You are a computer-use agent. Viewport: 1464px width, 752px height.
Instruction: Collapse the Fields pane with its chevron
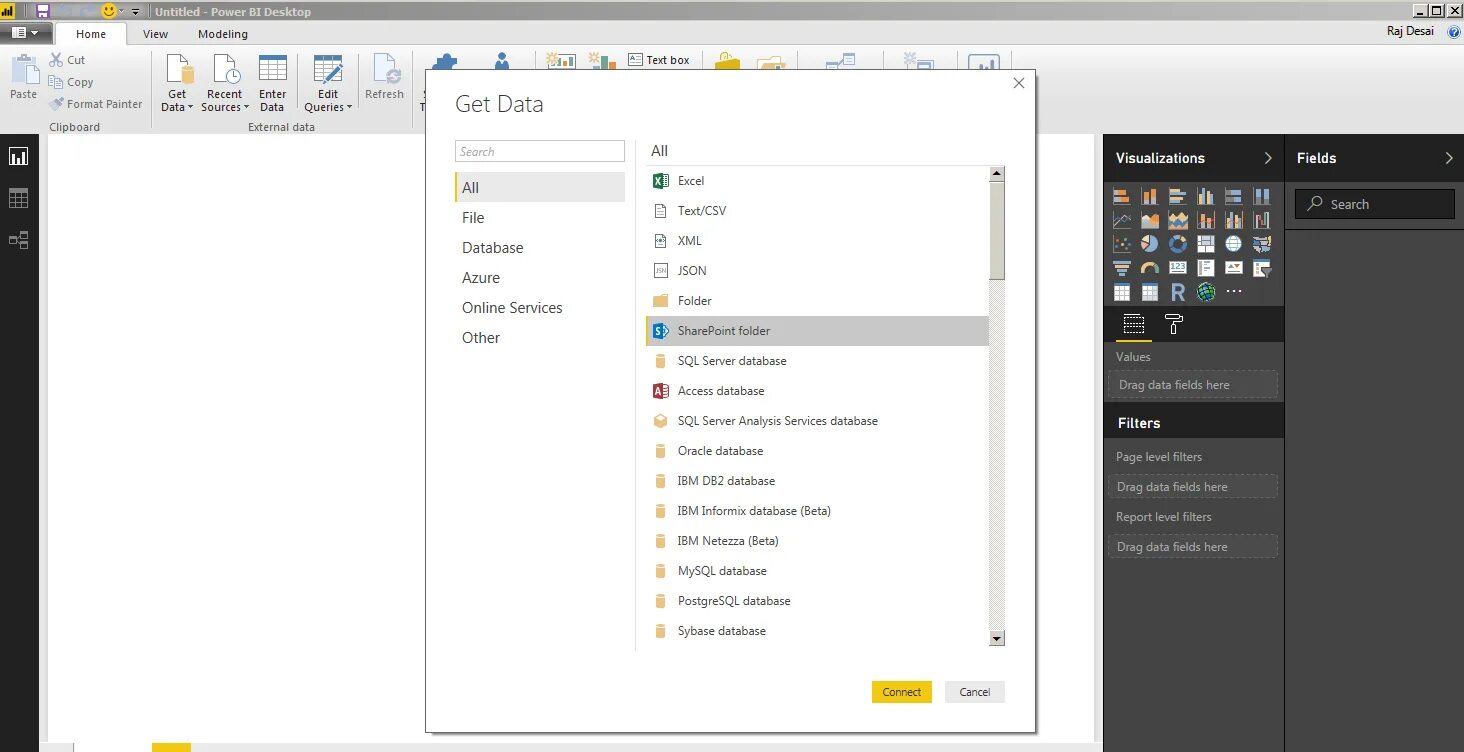[x=1449, y=158]
